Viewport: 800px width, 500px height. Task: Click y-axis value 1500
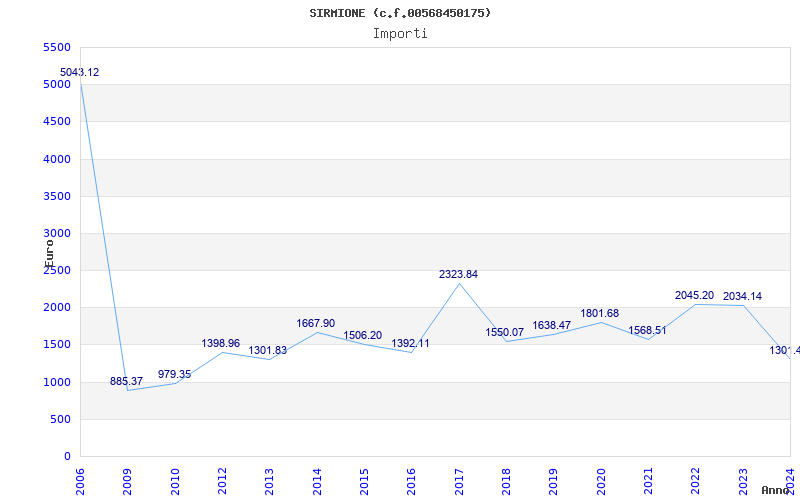57,345
